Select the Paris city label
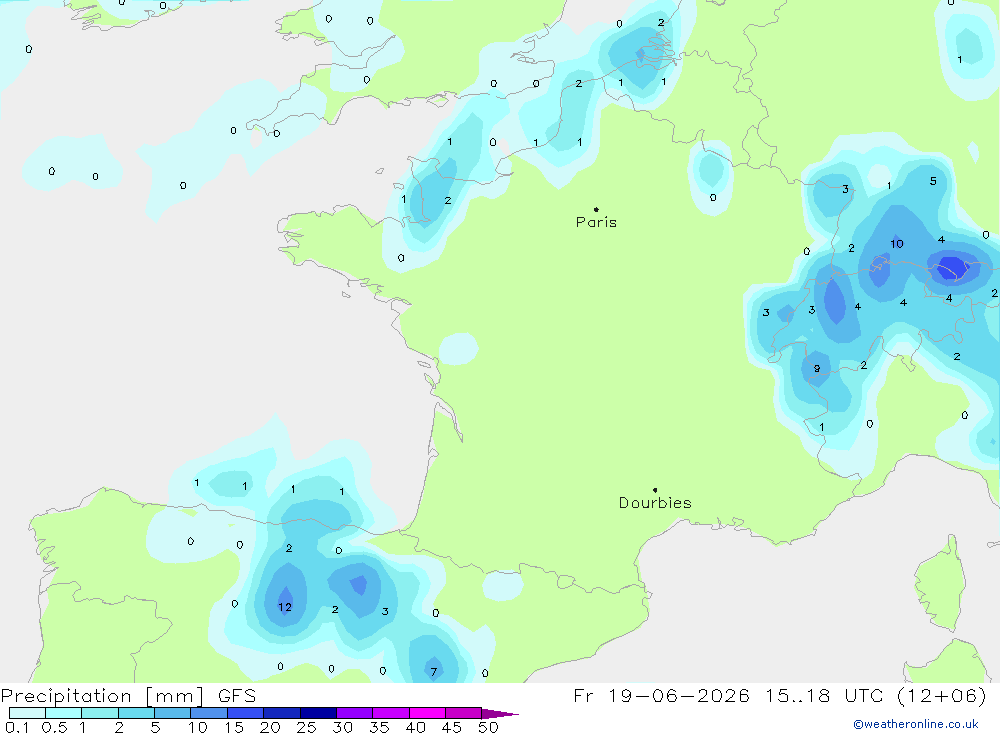The width and height of the screenshot is (1000, 733). pyautogui.click(x=596, y=222)
